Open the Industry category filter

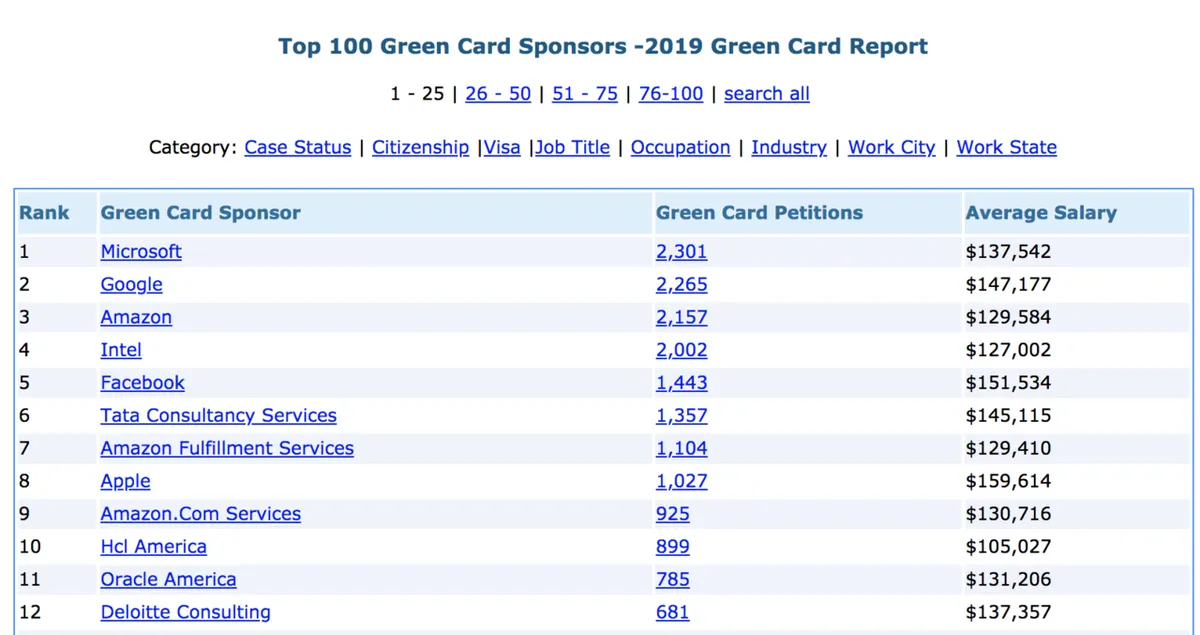coord(789,147)
